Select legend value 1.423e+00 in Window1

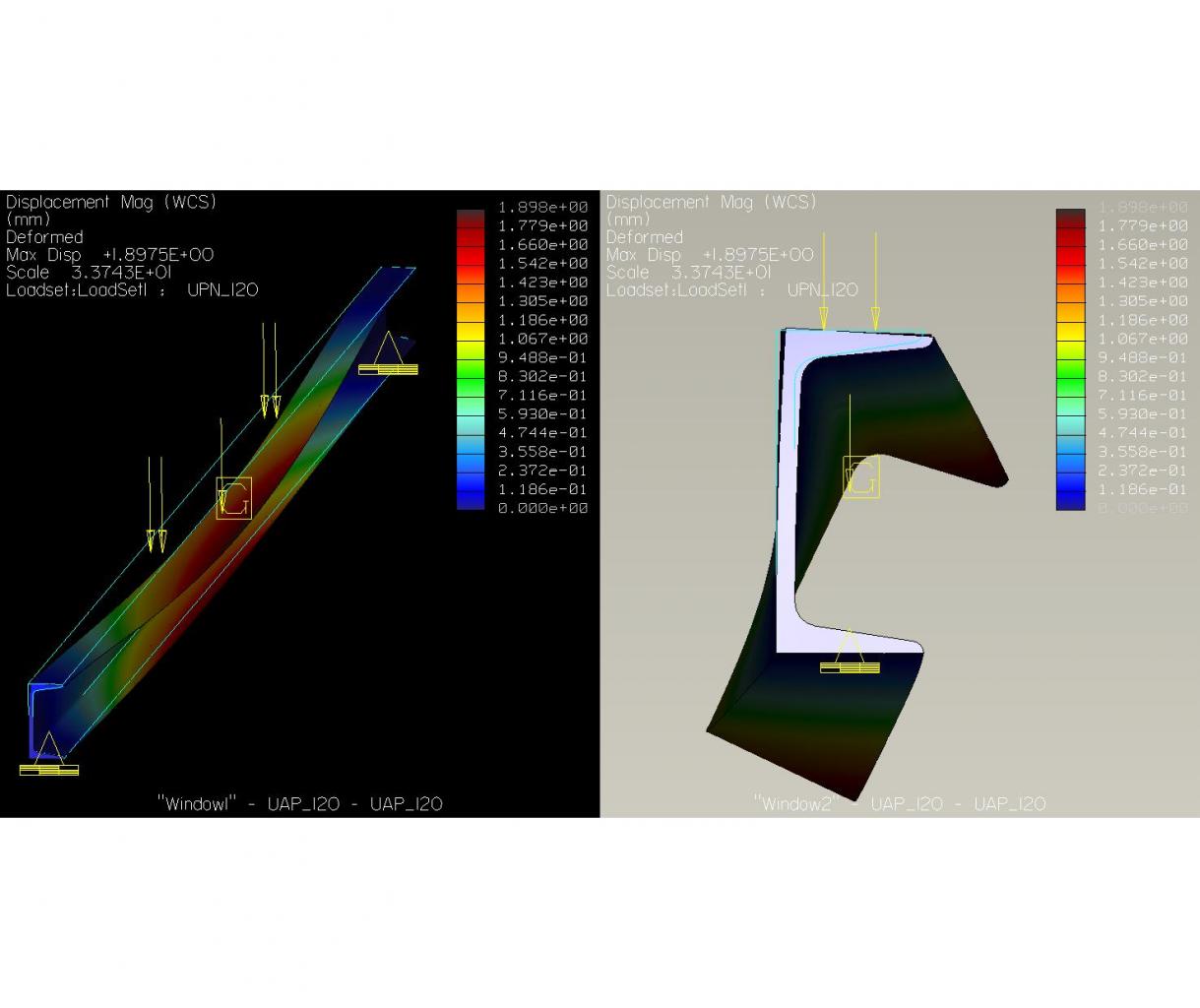pyautogui.click(x=543, y=283)
